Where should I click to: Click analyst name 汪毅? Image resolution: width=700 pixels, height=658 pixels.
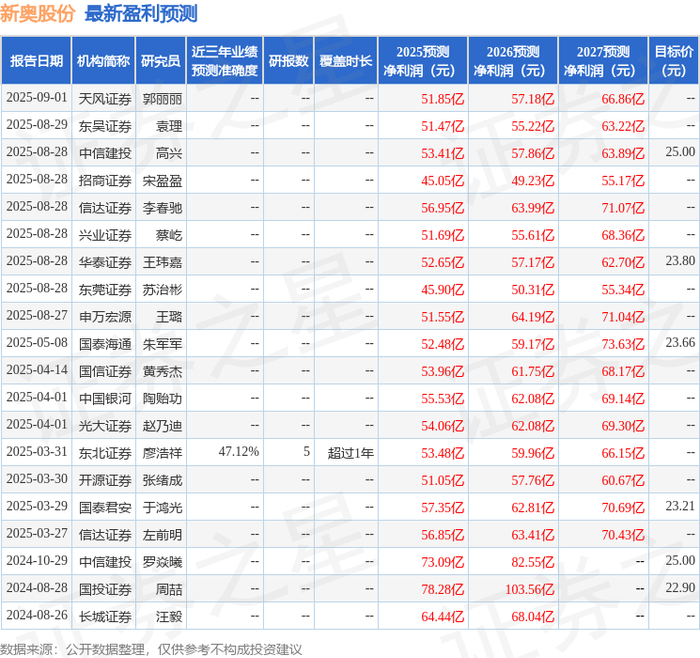click(169, 616)
